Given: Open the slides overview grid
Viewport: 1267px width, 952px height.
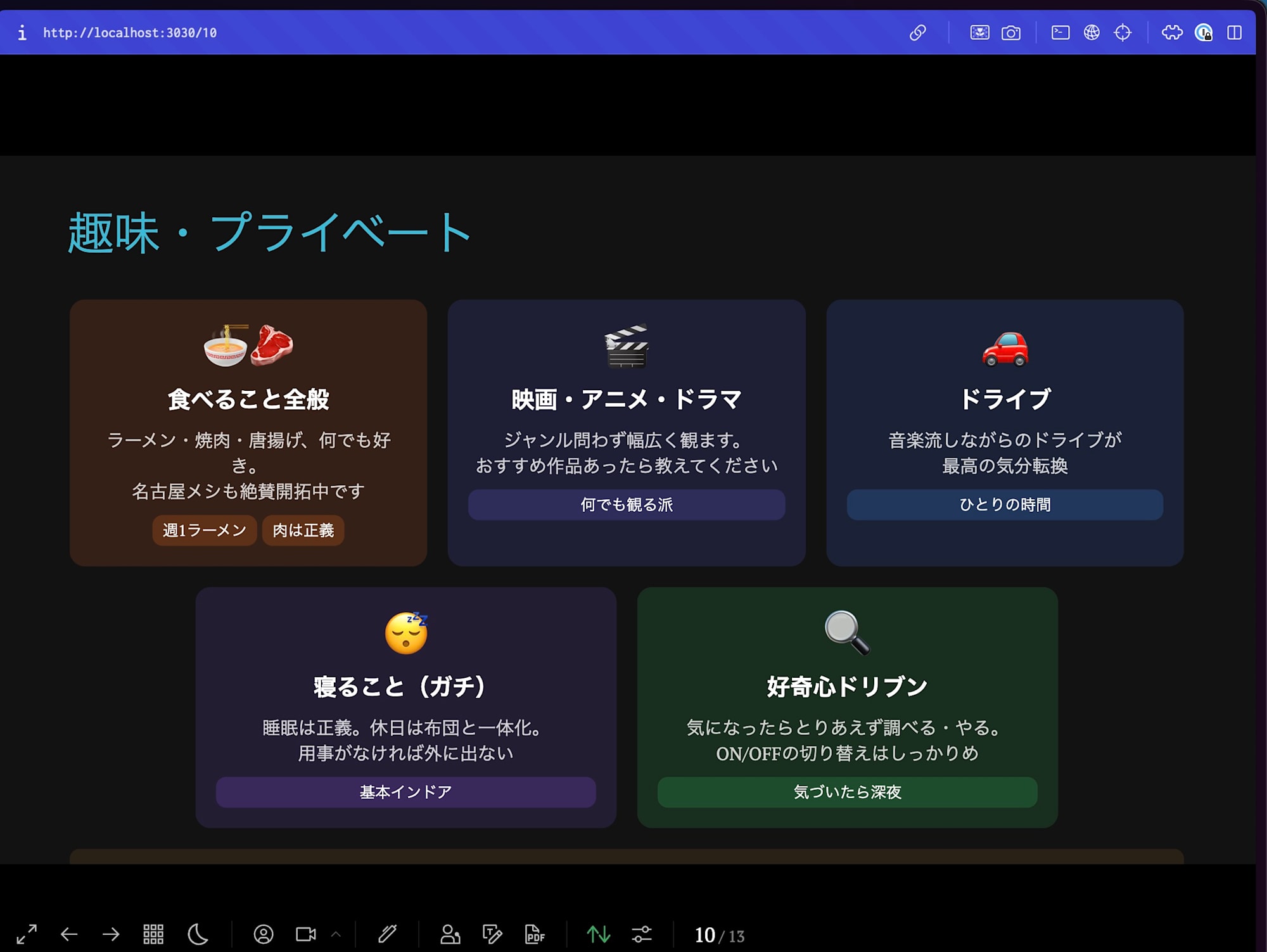Looking at the screenshot, I should [x=153, y=934].
